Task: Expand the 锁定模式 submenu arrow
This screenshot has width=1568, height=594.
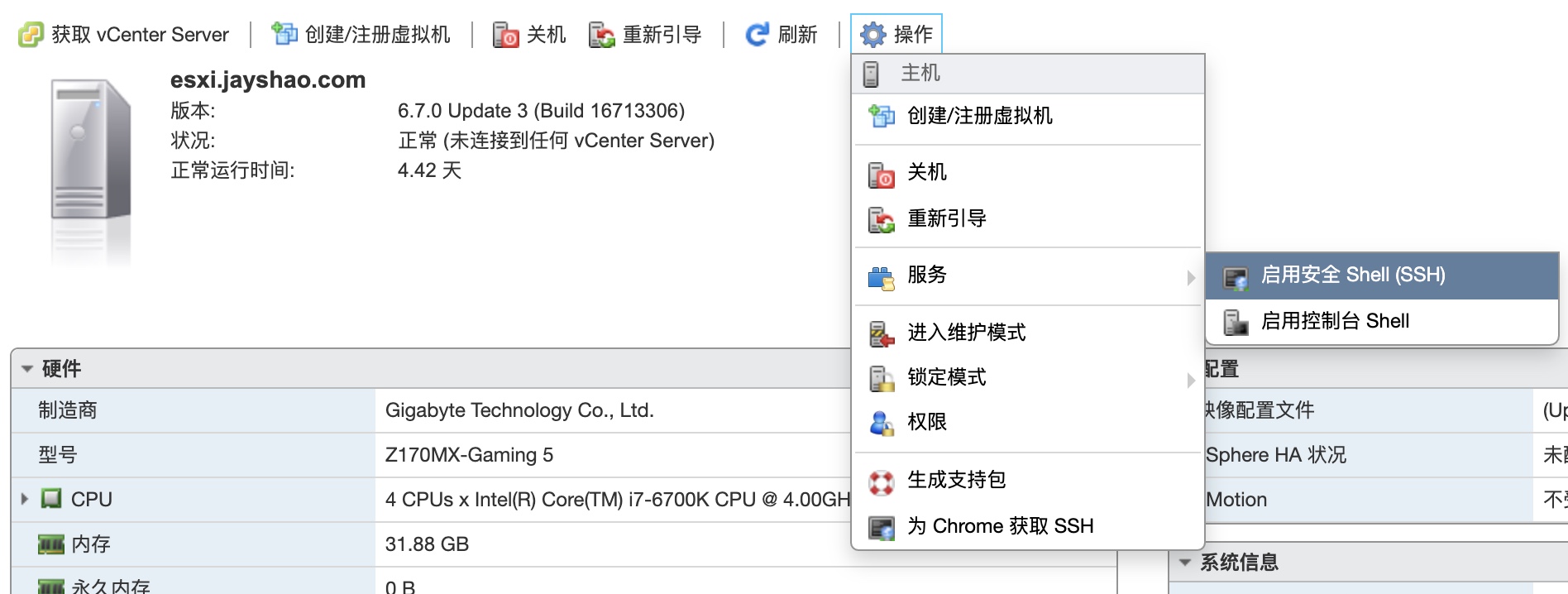Action: pos(1190,379)
